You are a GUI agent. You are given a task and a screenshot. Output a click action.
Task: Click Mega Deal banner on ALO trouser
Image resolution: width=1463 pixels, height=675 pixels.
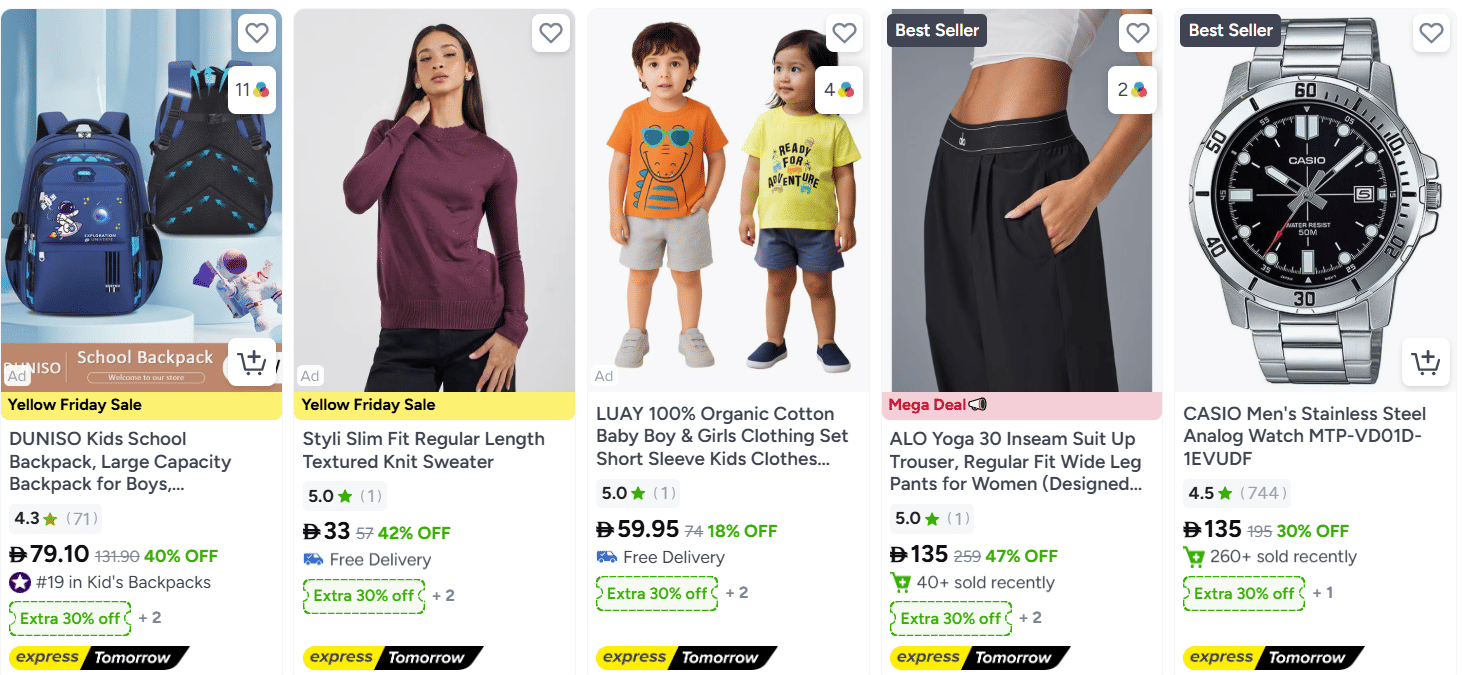[x=938, y=405]
